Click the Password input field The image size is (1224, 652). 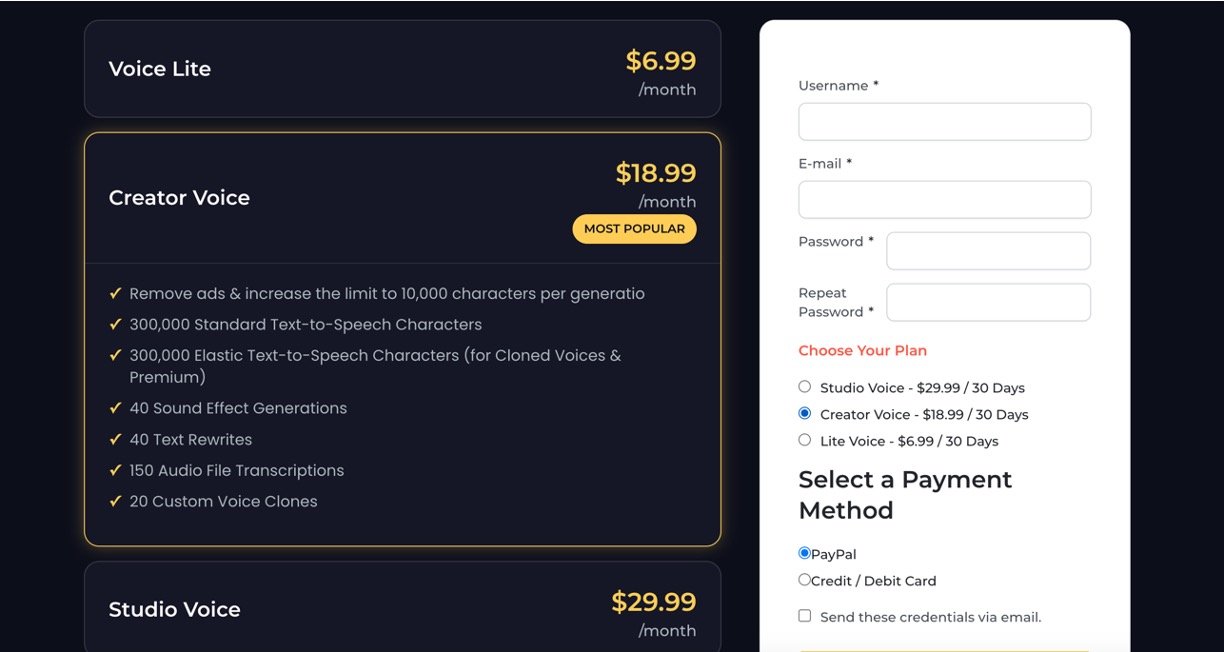[x=988, y=251]
